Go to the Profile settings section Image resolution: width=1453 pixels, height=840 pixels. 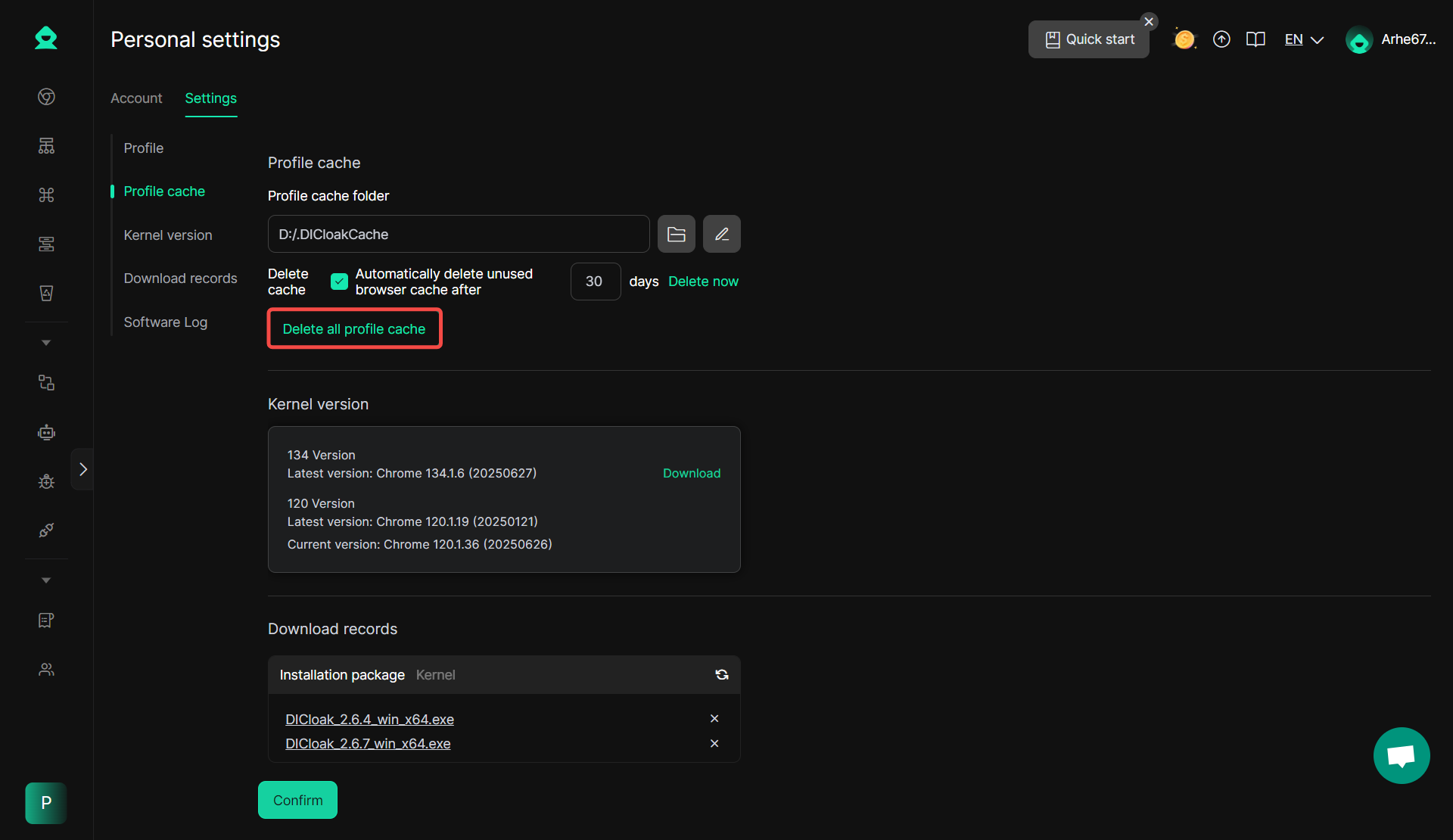144,148
